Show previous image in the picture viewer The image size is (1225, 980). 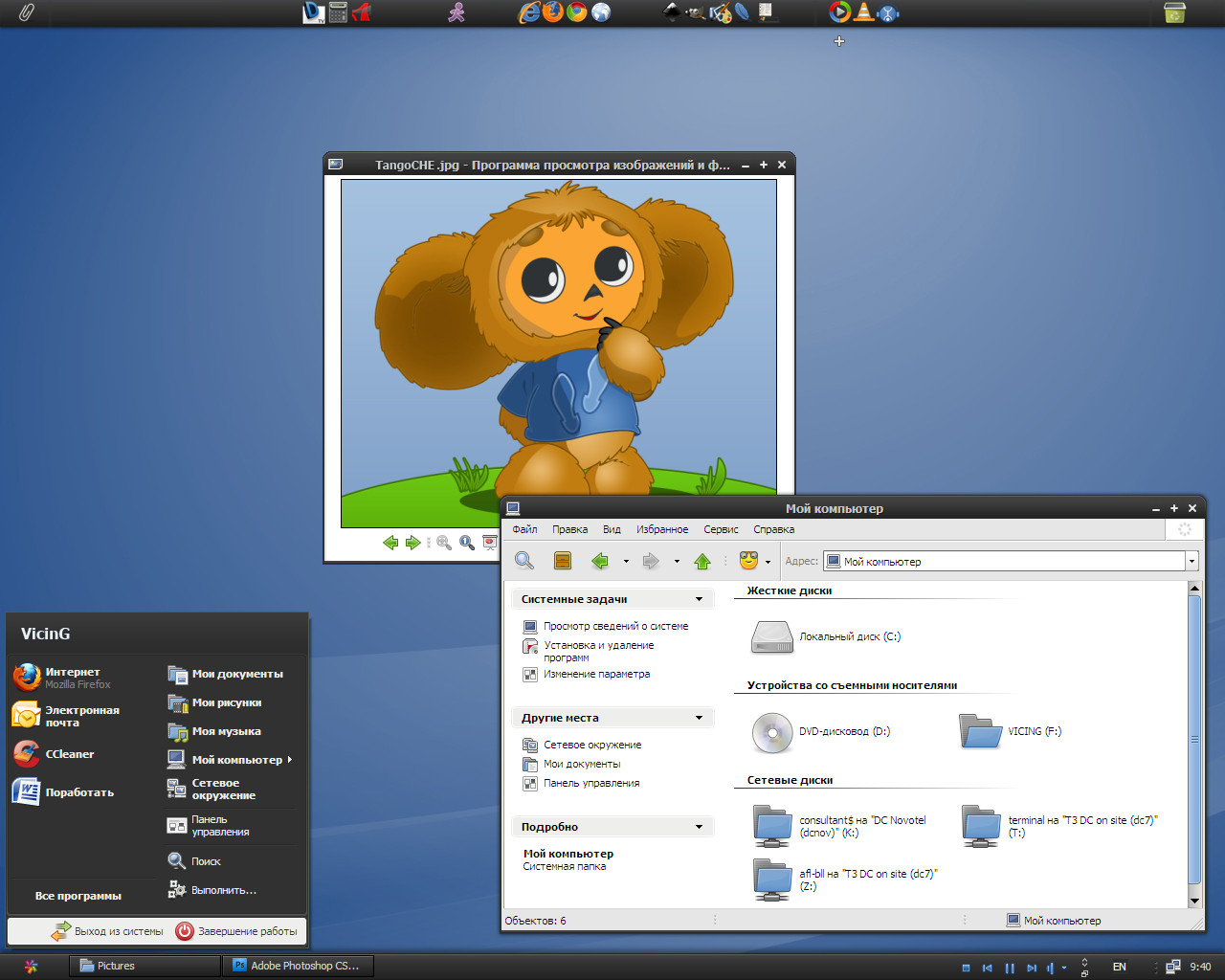(x=390, y=543)
